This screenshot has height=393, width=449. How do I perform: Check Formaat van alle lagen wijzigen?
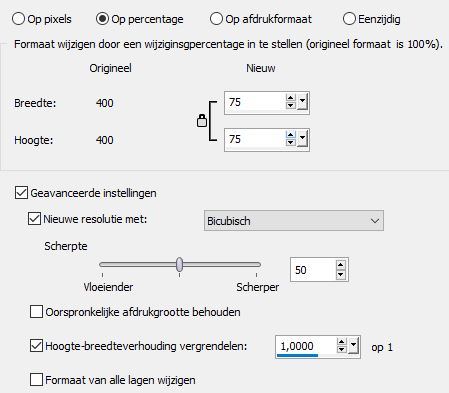tap(36, 380)
